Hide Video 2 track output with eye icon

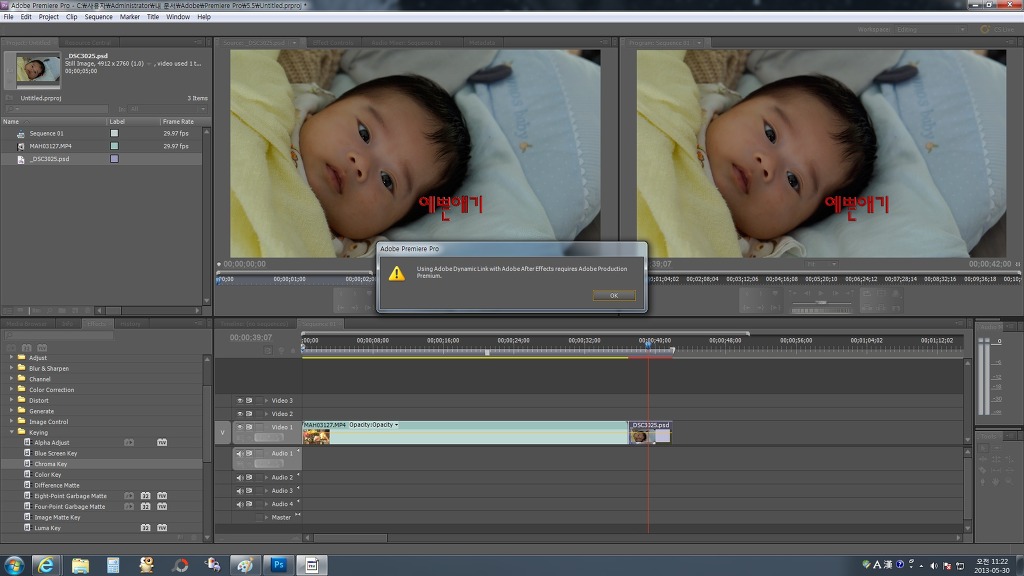[x=240, y=413]
